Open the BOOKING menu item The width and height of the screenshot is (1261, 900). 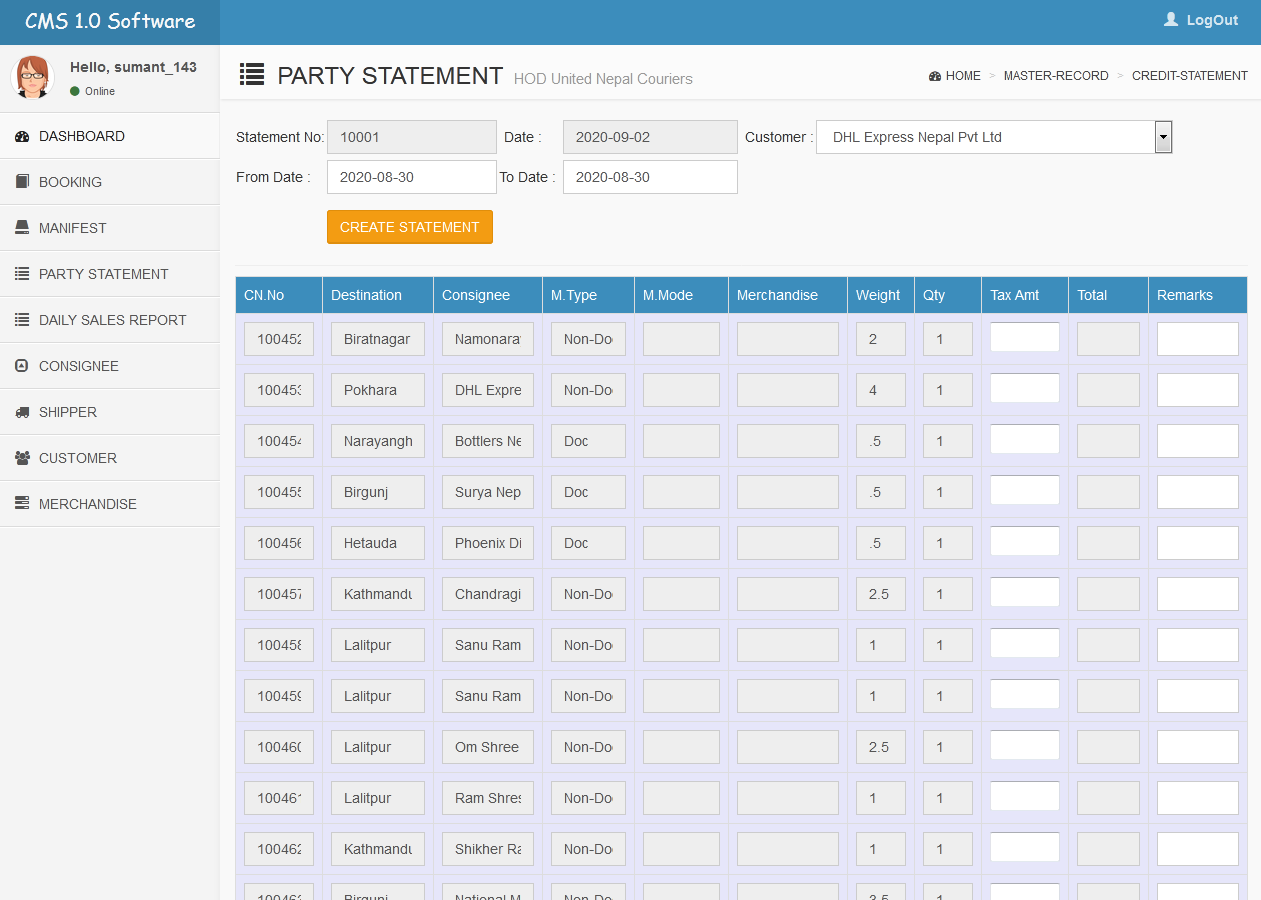tap(110, 182)
